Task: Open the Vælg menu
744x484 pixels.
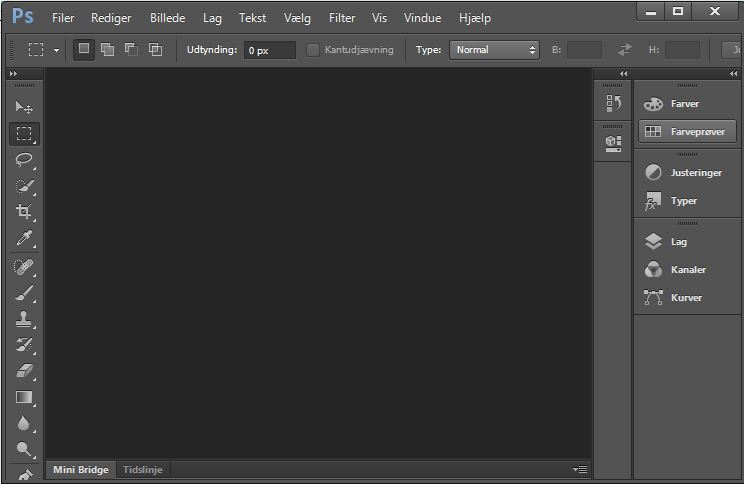Action: pos(298,18)
